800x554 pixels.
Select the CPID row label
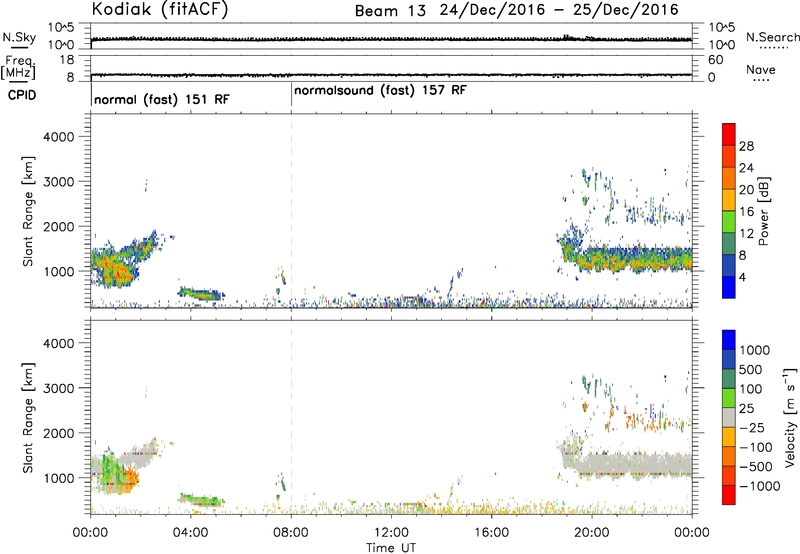coord(22,95)
